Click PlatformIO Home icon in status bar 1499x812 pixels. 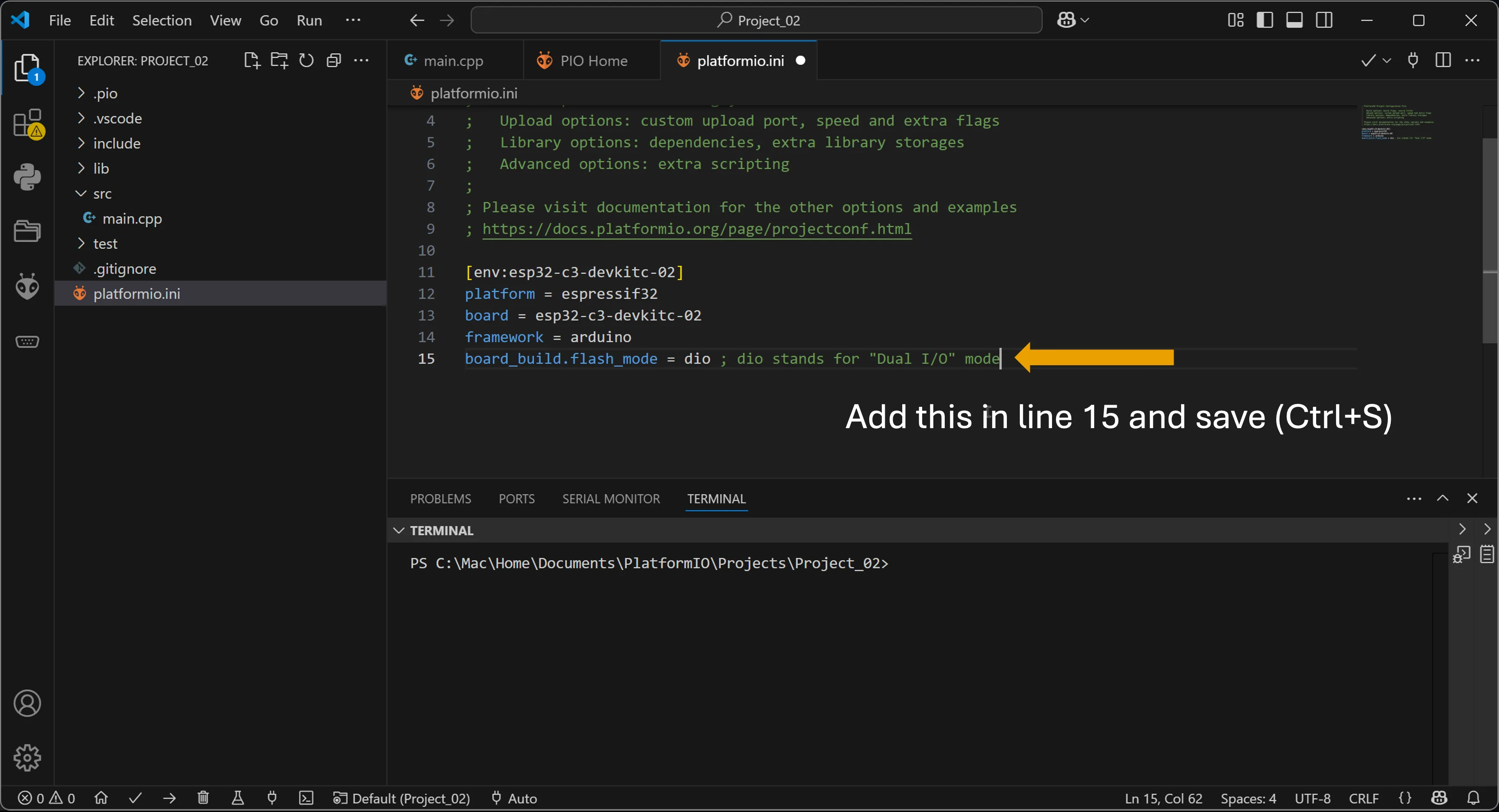coord(101,798)
